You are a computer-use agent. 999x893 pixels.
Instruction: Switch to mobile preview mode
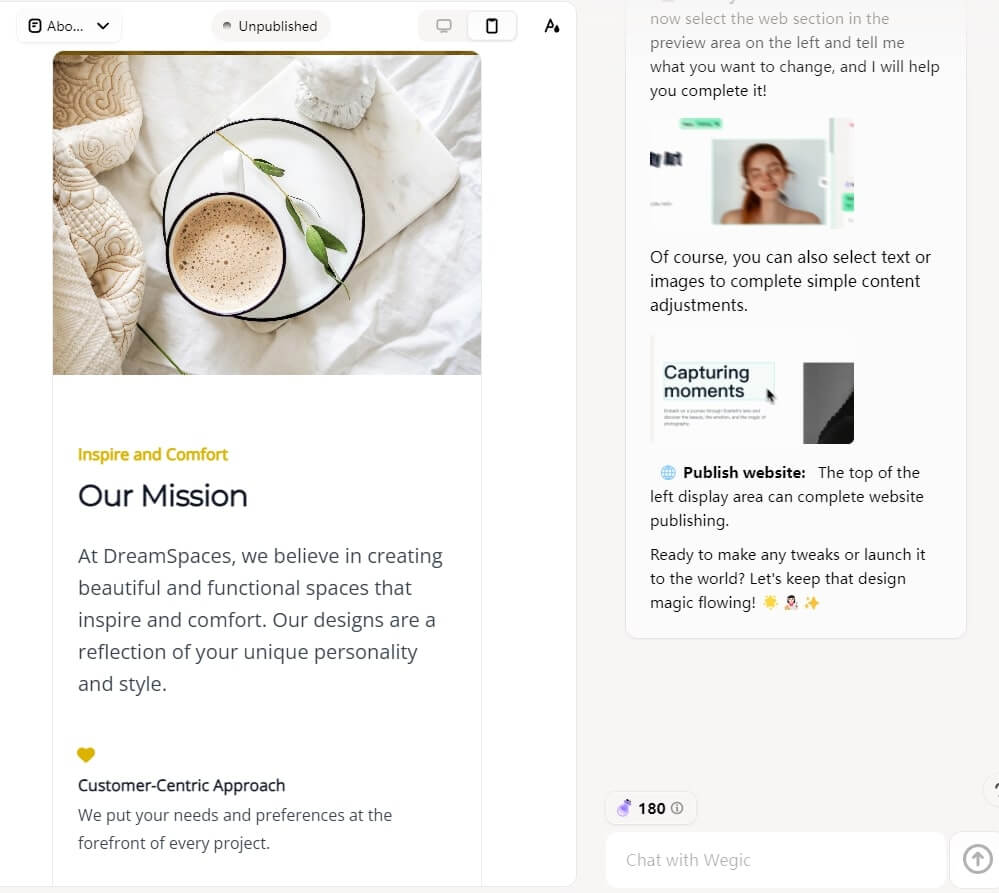(x=492, y=26)
